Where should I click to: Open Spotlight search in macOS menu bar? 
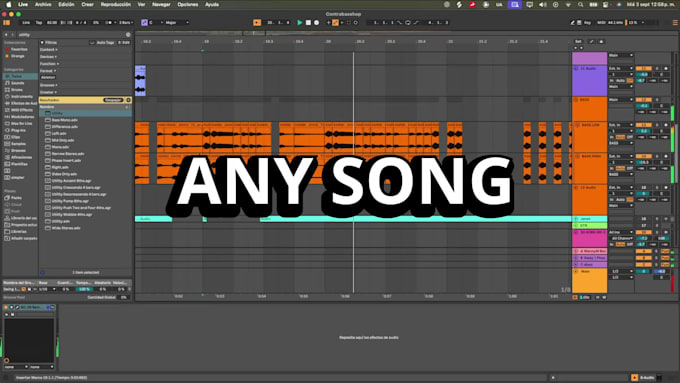(580, 4)
